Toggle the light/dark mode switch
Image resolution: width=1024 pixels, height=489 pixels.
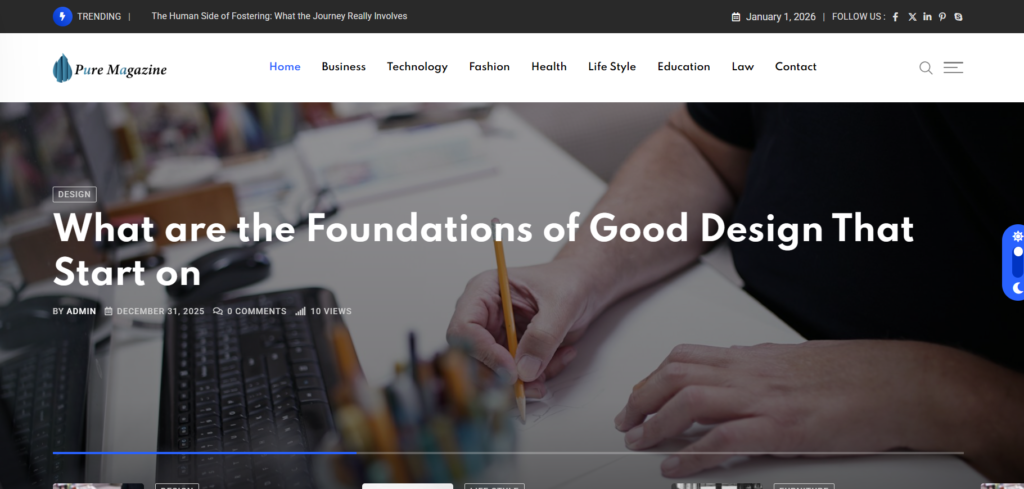click(1017, 262)
